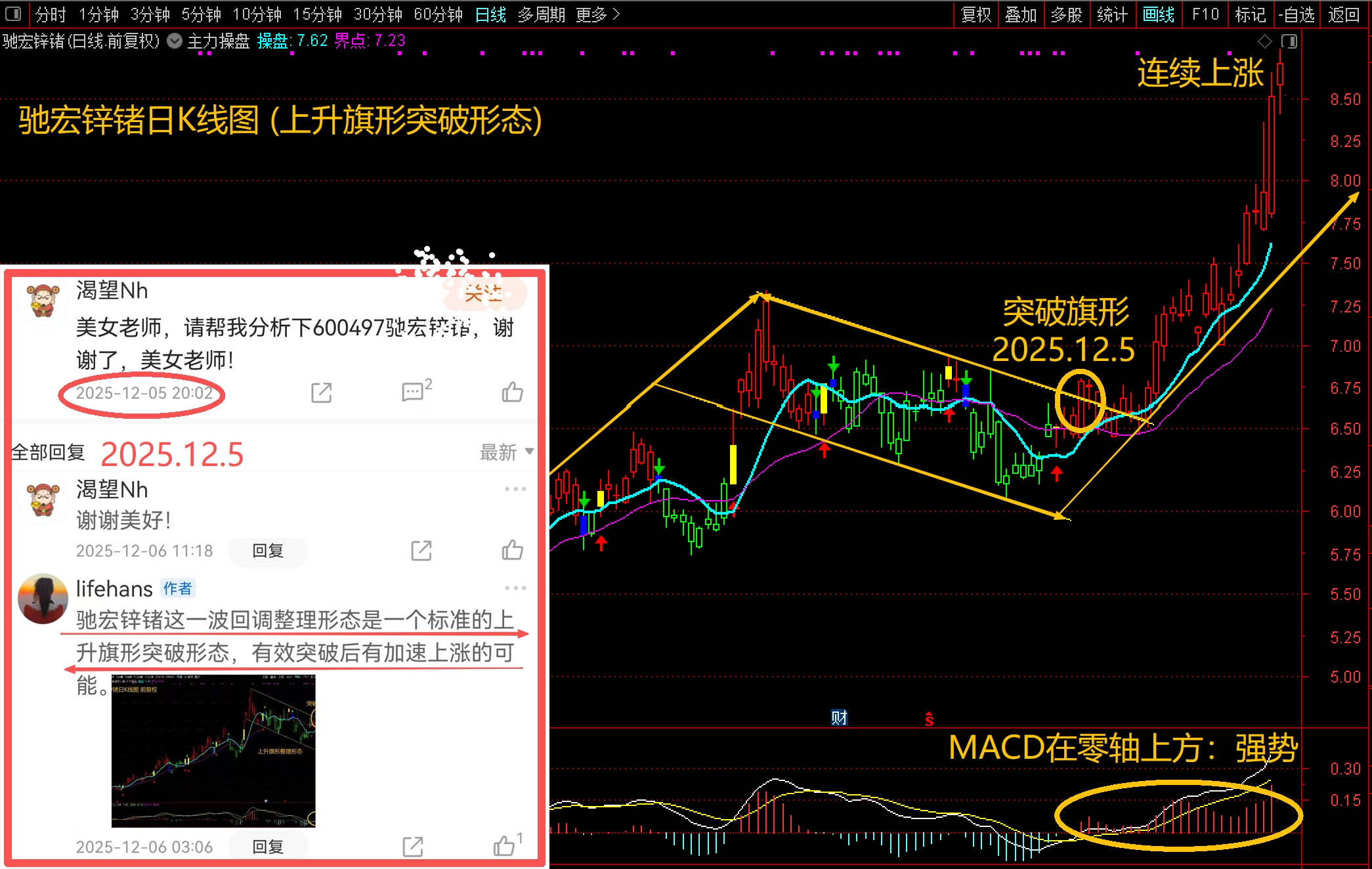
Task: Share 渴望Nh's comment via the external link icon
Action: [x=320, y=392]
